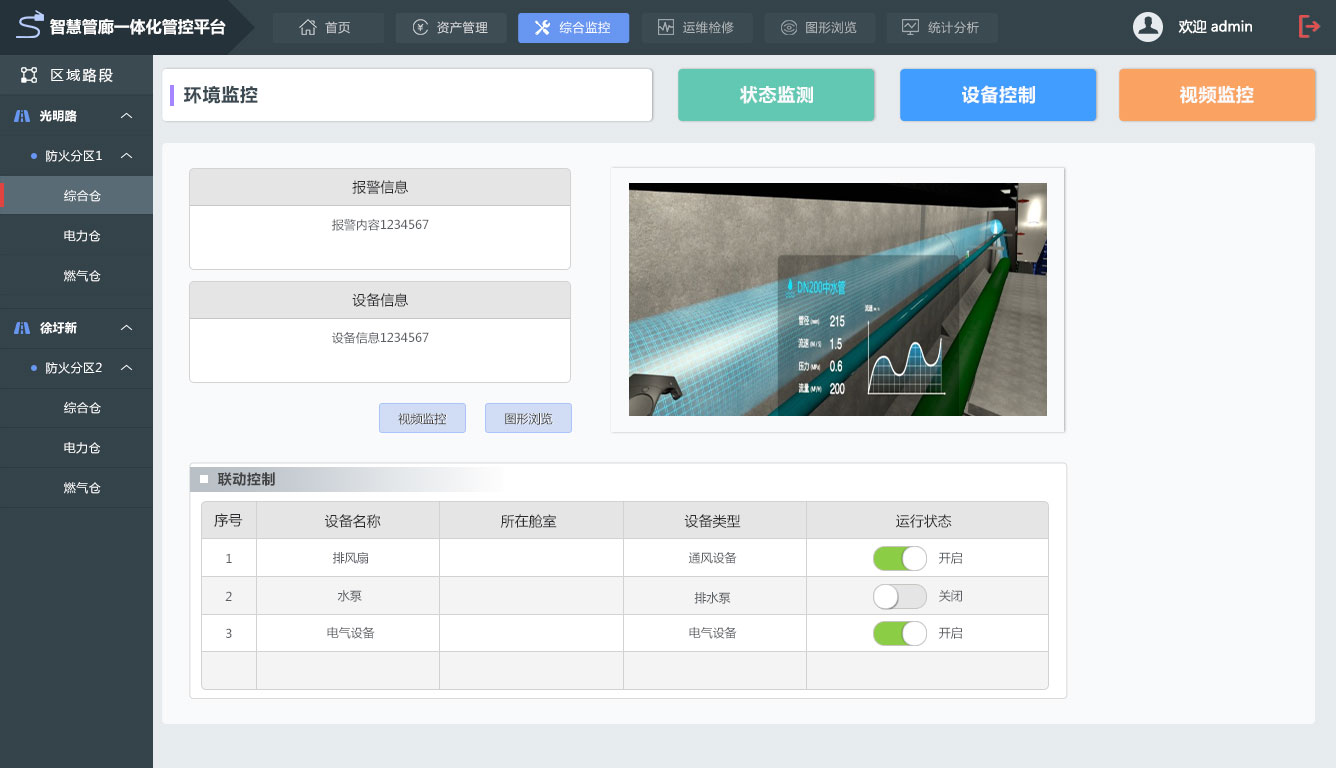Click the 区域路段 network icon
1336x768 pixels.
(29, 75)
